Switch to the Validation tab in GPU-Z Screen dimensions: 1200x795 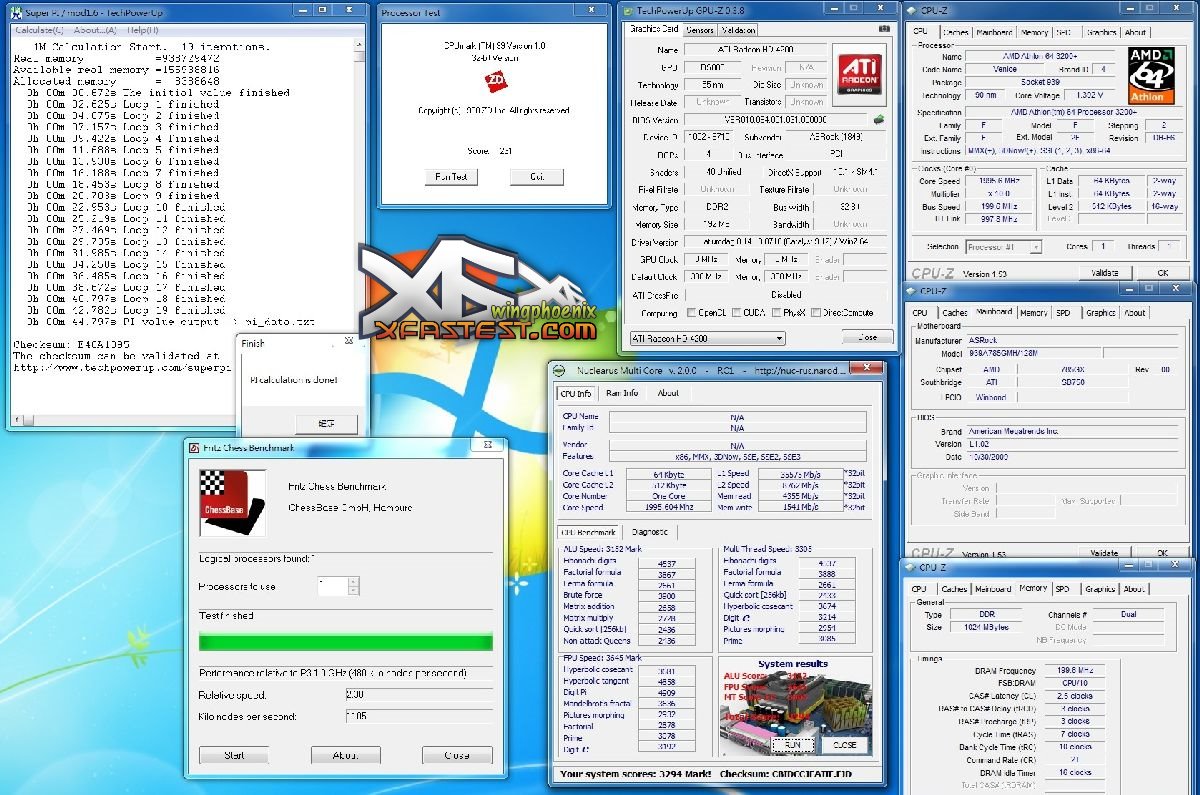pos(738,30)
